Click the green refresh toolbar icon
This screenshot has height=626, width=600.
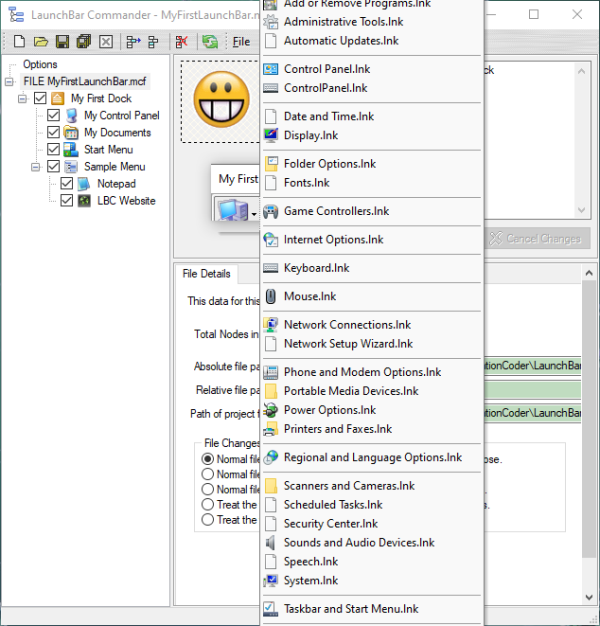[210, 42]
